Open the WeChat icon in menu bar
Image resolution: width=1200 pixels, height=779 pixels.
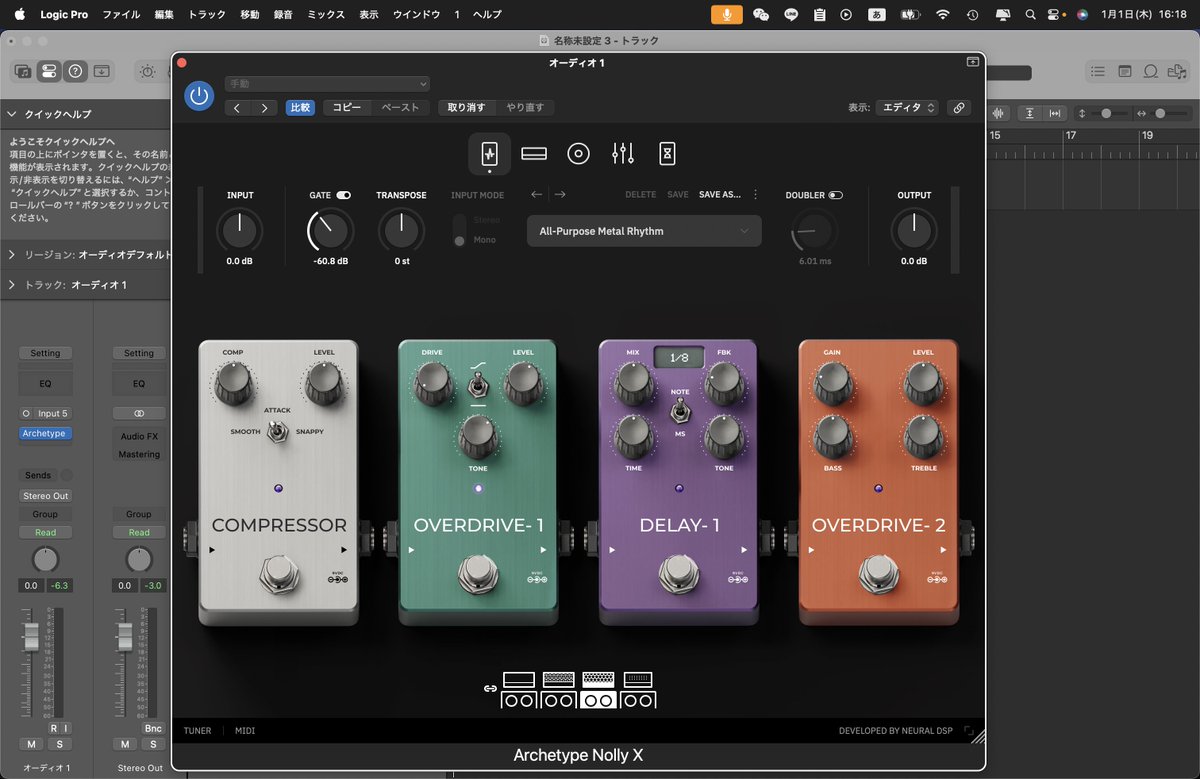point(761,15)
